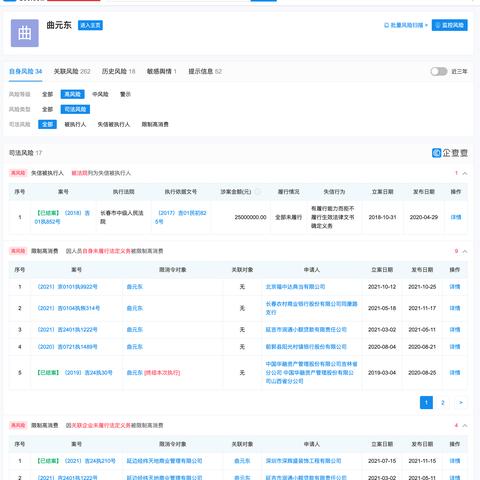The width and height of the screenshot is (480, 480).
Task: Open 详情 for the 2021-11-17 record
Action: pos(455,308)
